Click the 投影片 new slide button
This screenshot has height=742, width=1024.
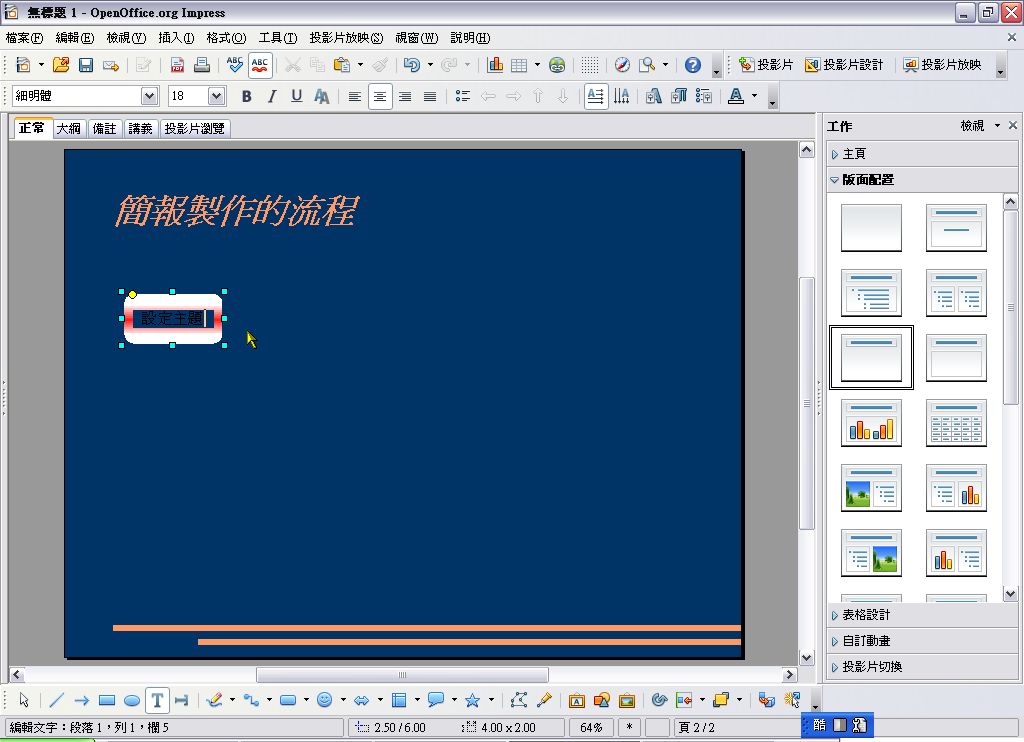(766, 65)
